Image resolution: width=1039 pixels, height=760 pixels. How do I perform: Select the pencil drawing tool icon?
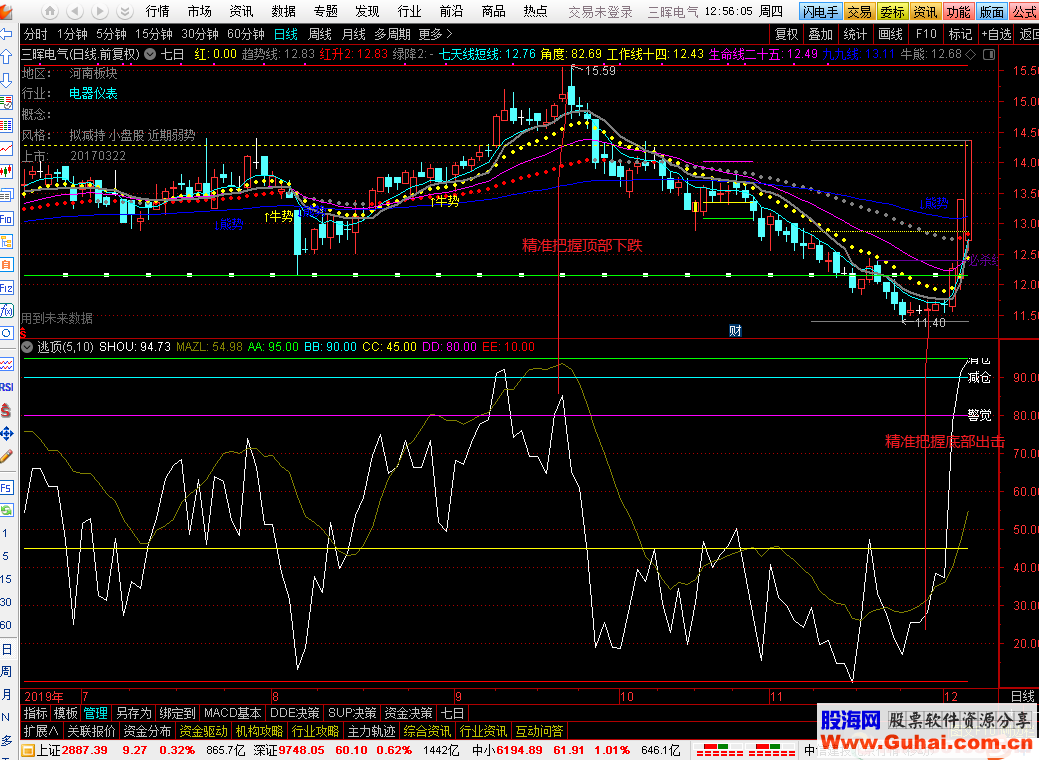[x=7, y=456]
